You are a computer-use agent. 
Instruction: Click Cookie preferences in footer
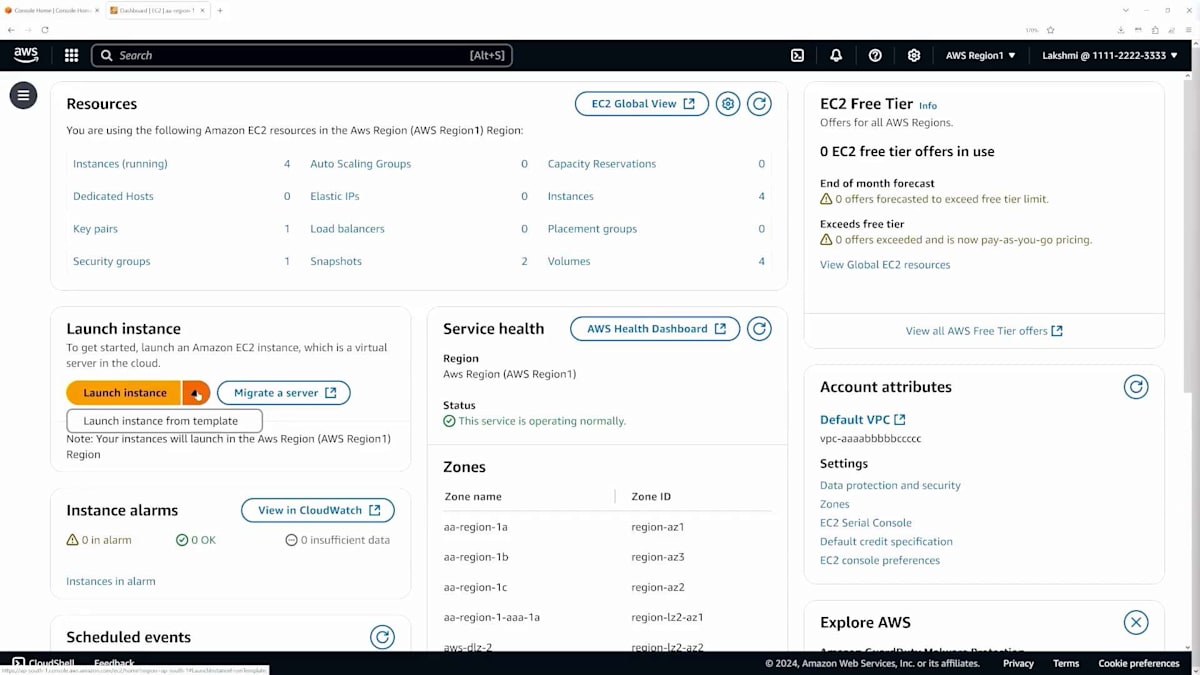(1139, 663)
